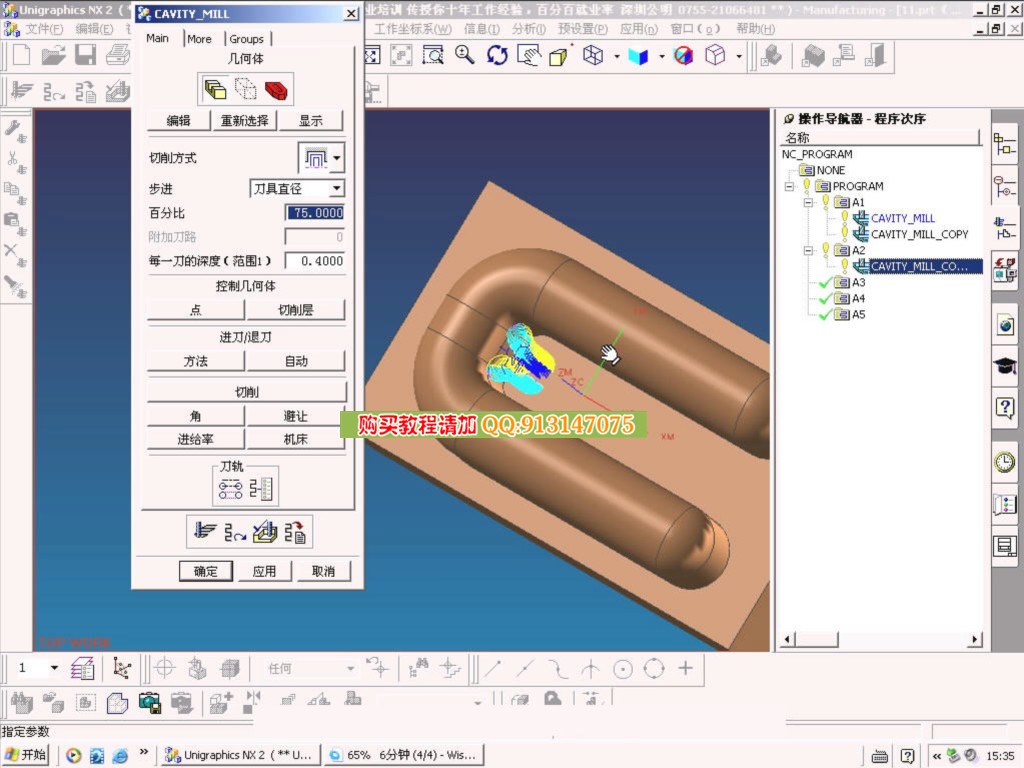Screen dimensions: 1024x768
Task: Click the wireframe cube display icon
Action: click(593, 55)
